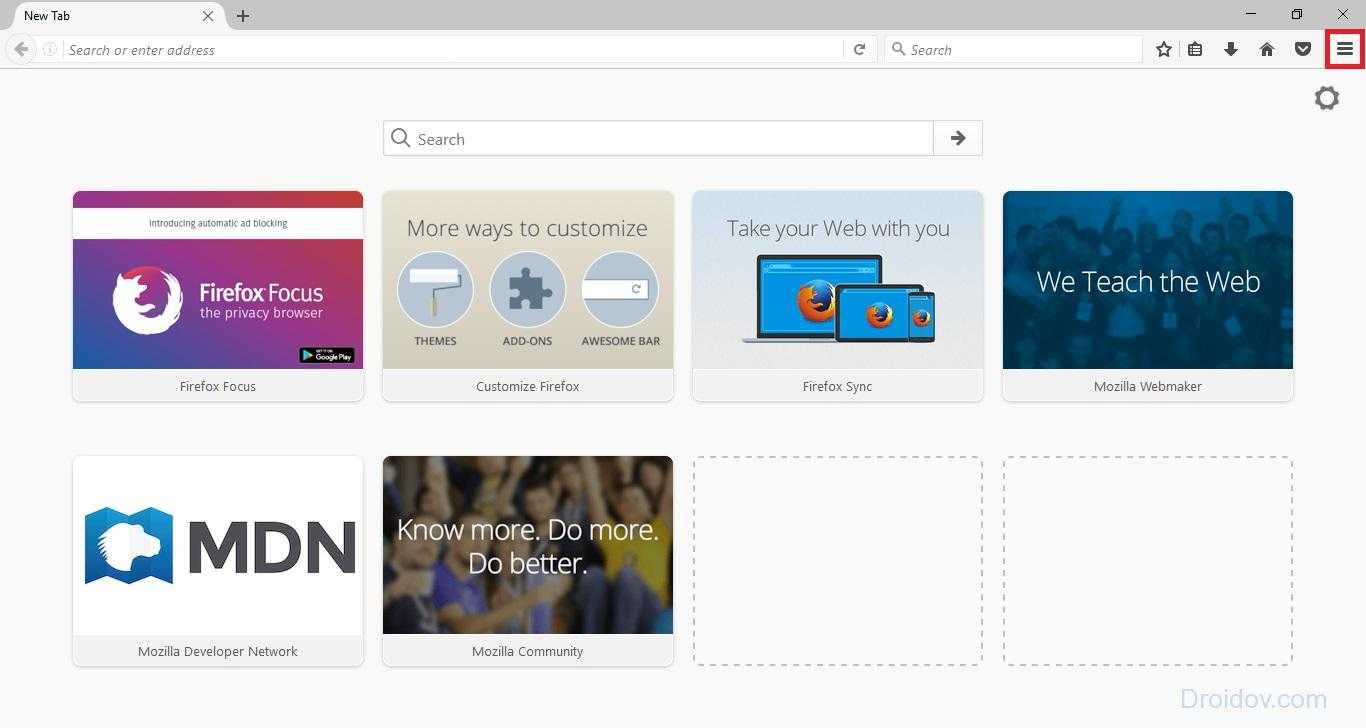Open the Downloads arrow icon
1366x728 pixels.
[x=1231, y=49]
